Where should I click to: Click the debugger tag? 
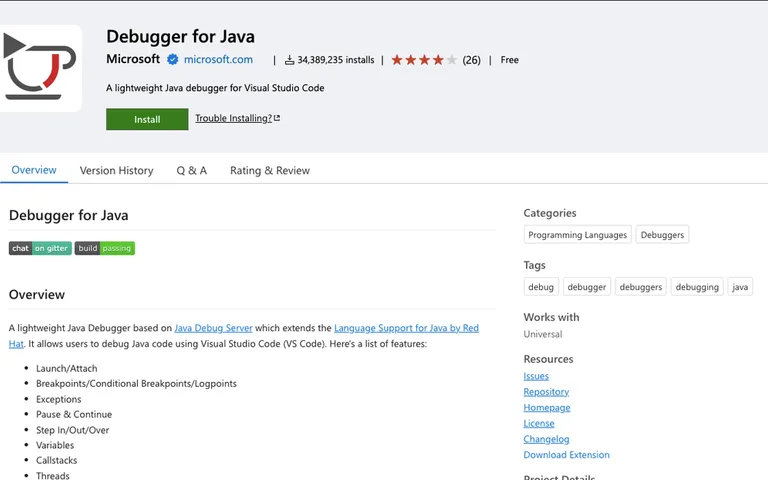[x=587, y=287]
